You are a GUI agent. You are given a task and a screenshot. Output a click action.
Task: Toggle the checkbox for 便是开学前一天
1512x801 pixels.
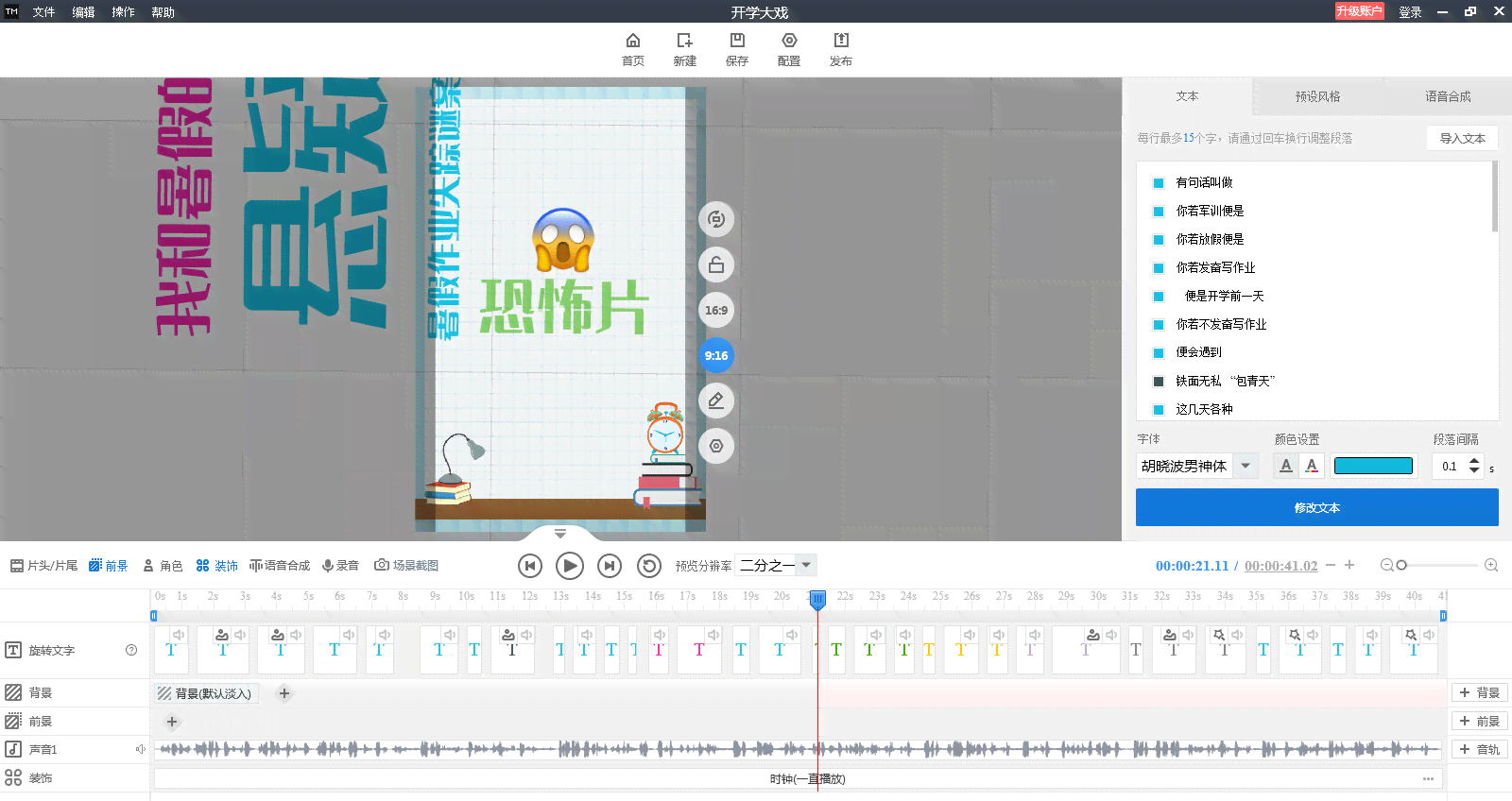point(1159,297)
